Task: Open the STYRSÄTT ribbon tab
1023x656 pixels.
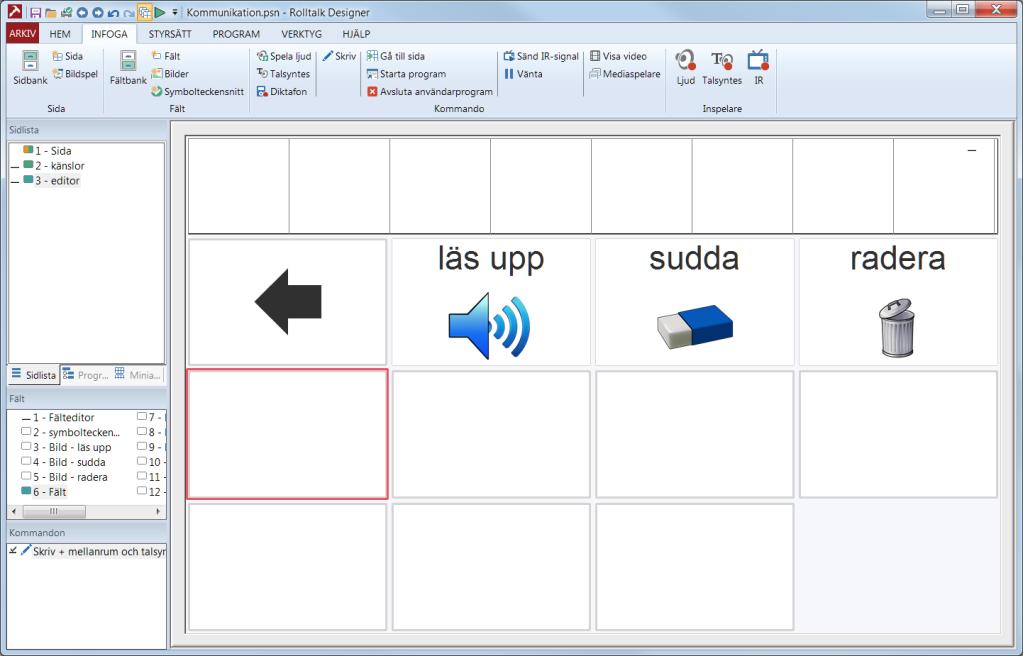Action: click(x=170, y=34)
